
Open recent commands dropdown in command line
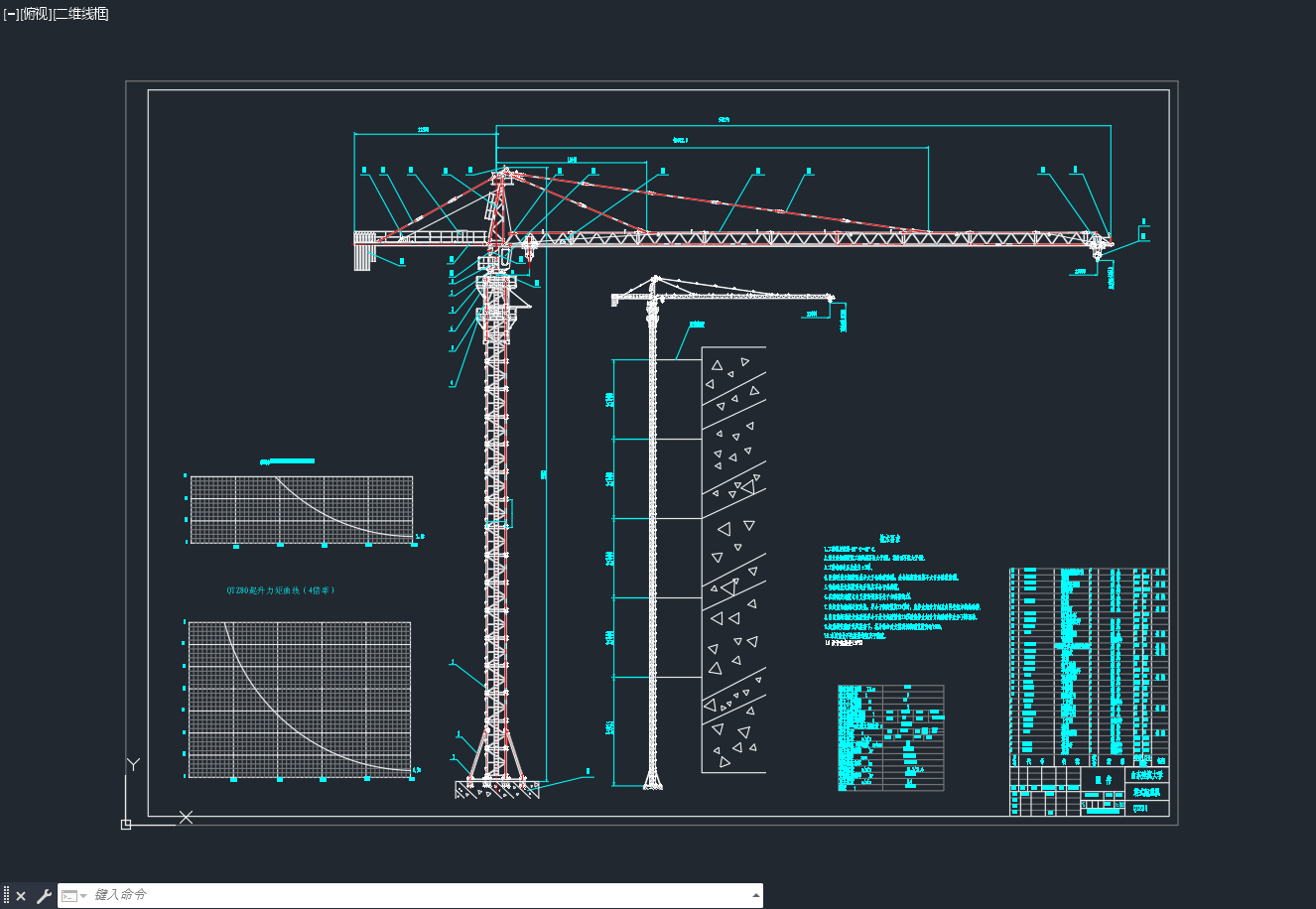tap(73, 896)
